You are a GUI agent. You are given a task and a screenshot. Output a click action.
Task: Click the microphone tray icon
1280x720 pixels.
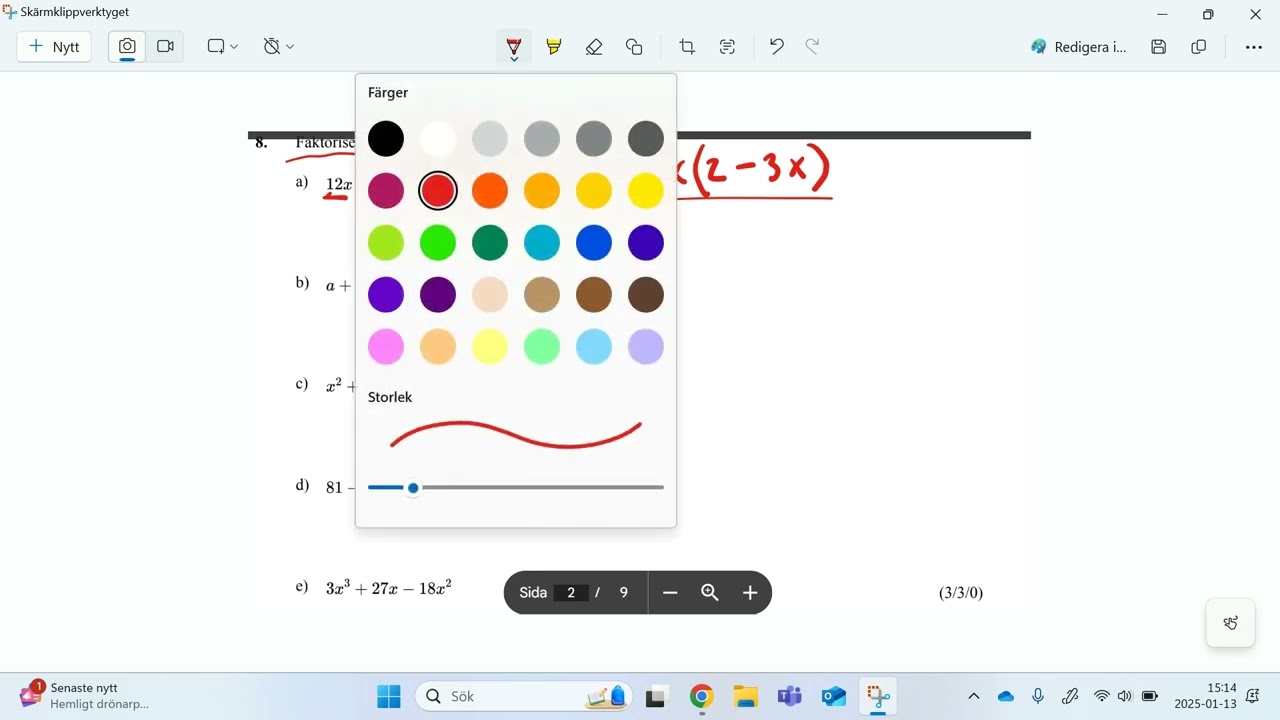pyautogui.click(x=1038, y=697)
